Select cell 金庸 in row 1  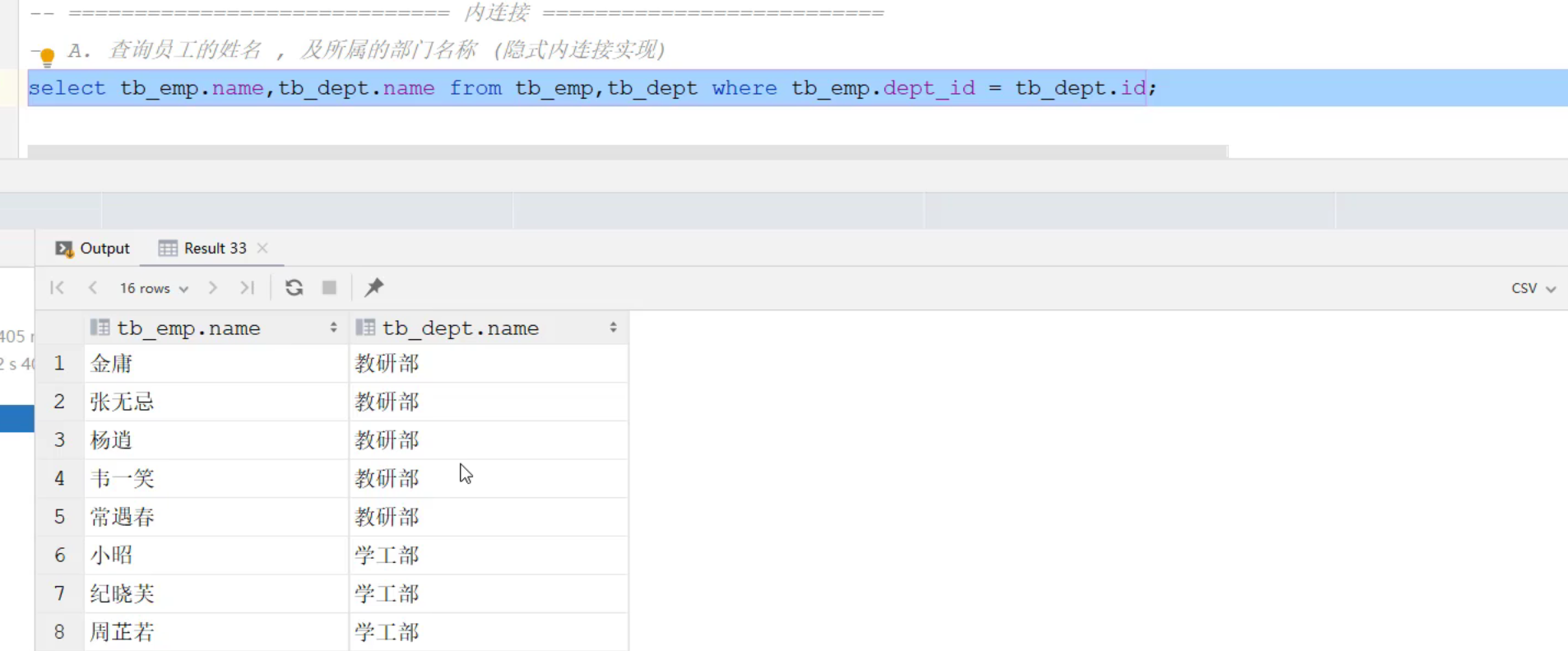[216, 363]
